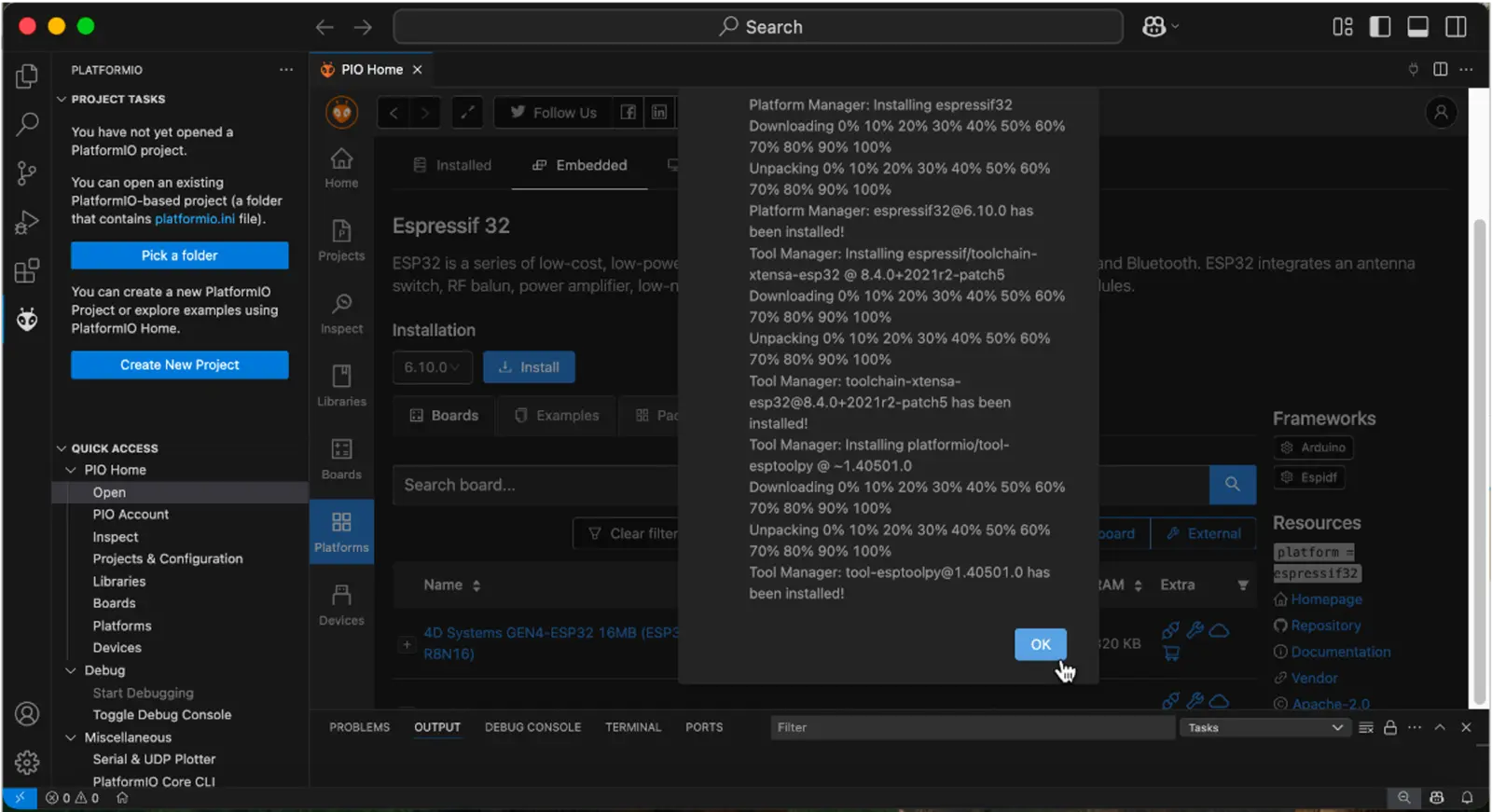Image resolution: width=1492 pixels, height=812 pixels.
Task: Collapse the QUICK ACCESS section
Action: [62, 448]
